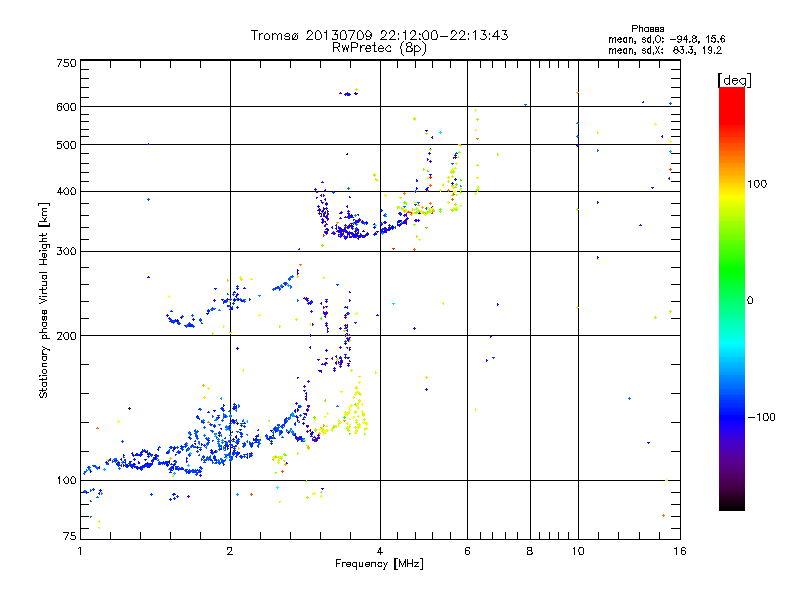Click the x-axis tick label '4'
This screenshot has width=800, height=600.
pos(380,551)
